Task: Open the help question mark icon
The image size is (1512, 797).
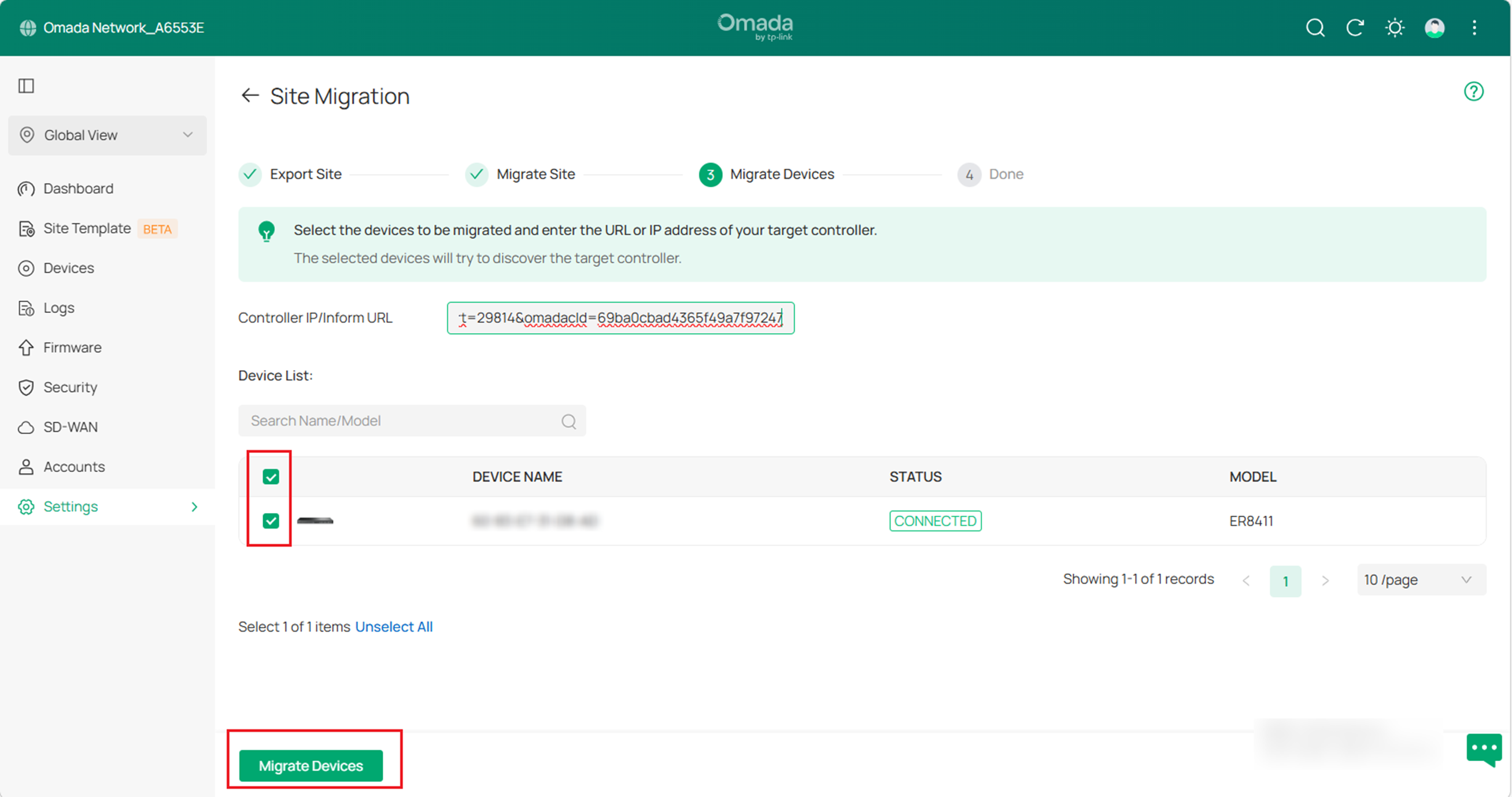Action: [x=1474, y=91]
